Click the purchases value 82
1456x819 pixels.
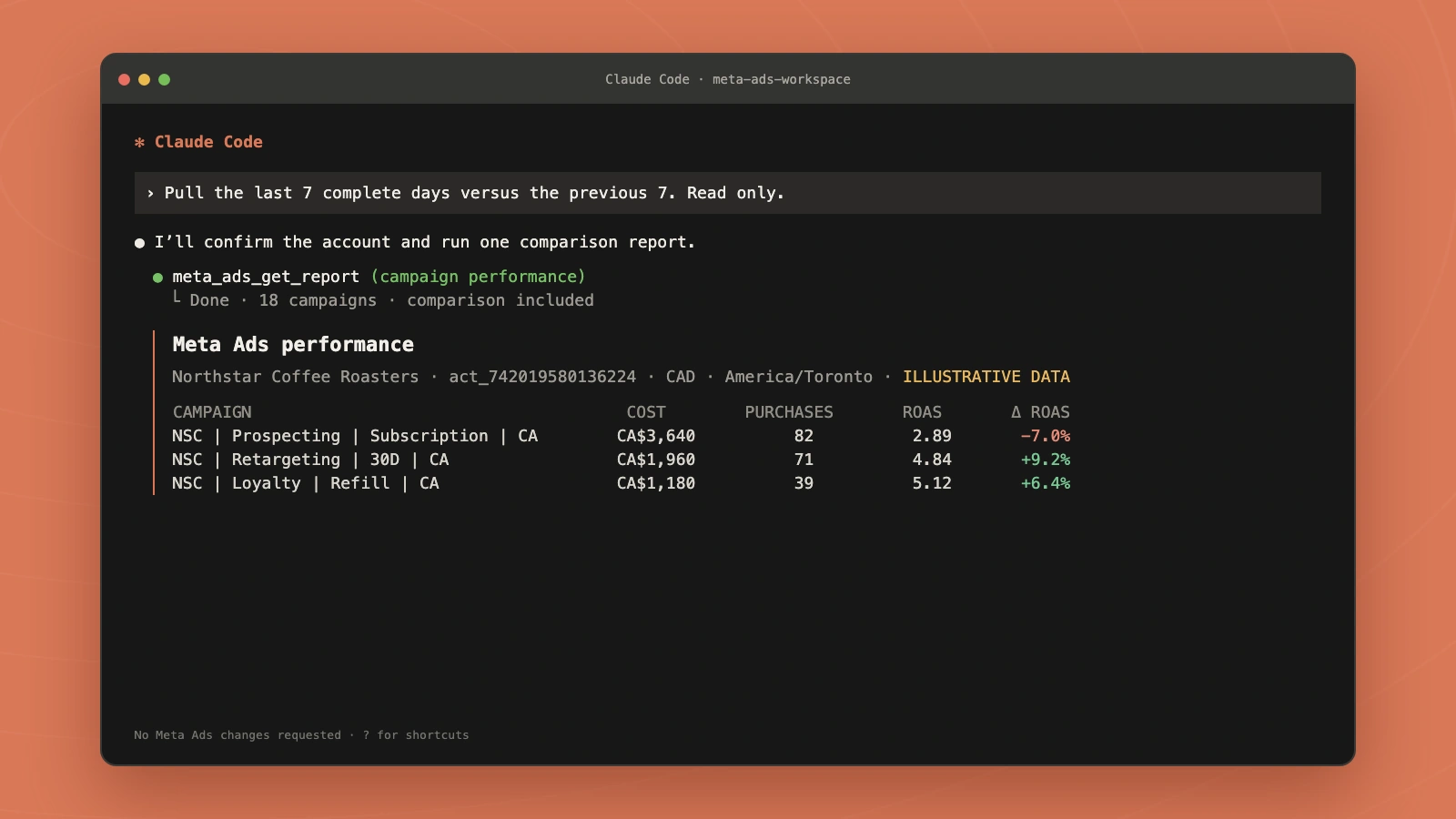(804, 436)
